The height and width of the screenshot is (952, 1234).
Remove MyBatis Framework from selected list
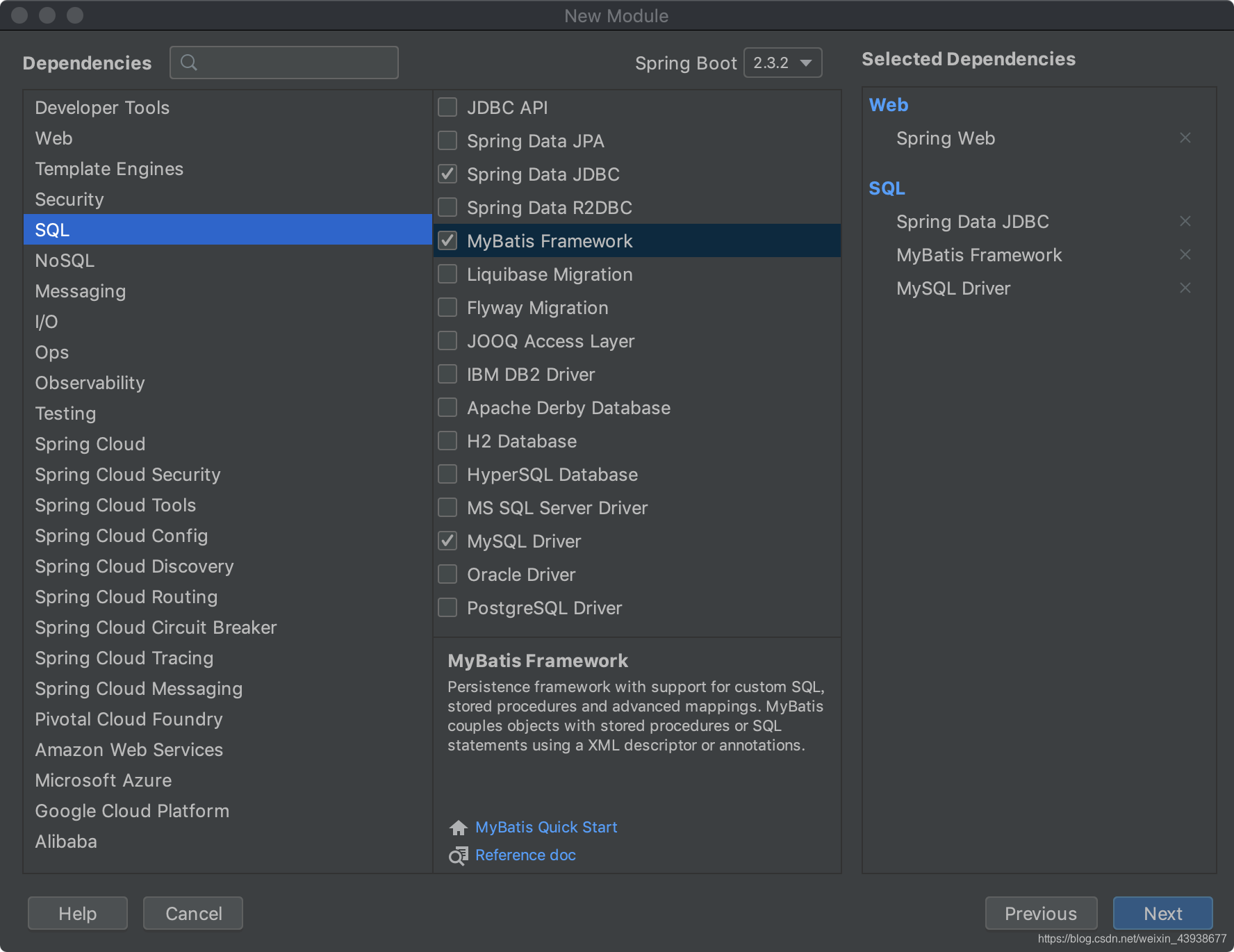click(1185, 255)
